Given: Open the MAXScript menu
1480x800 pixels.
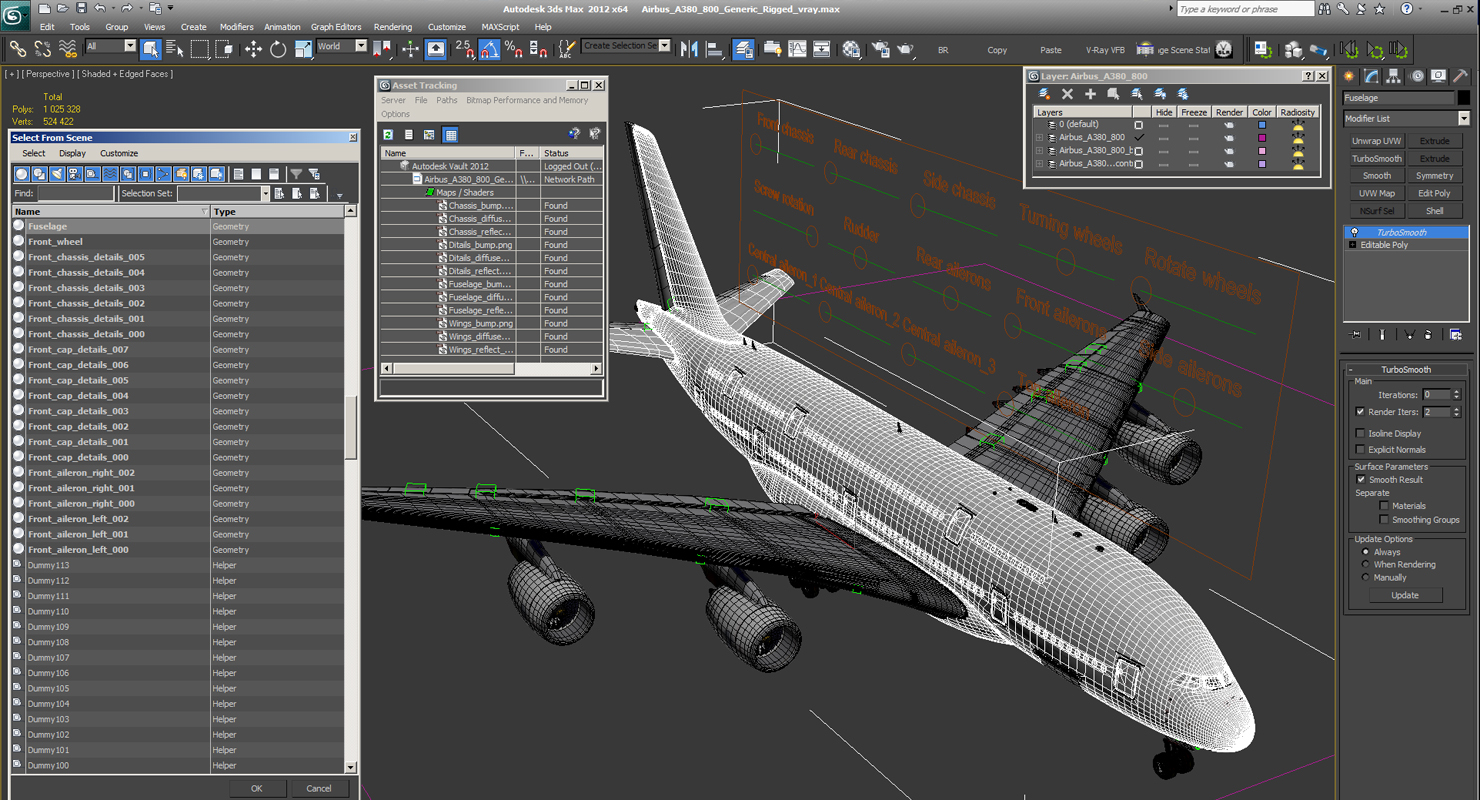Looking at the screenshot, I should [x=500, y=27].
